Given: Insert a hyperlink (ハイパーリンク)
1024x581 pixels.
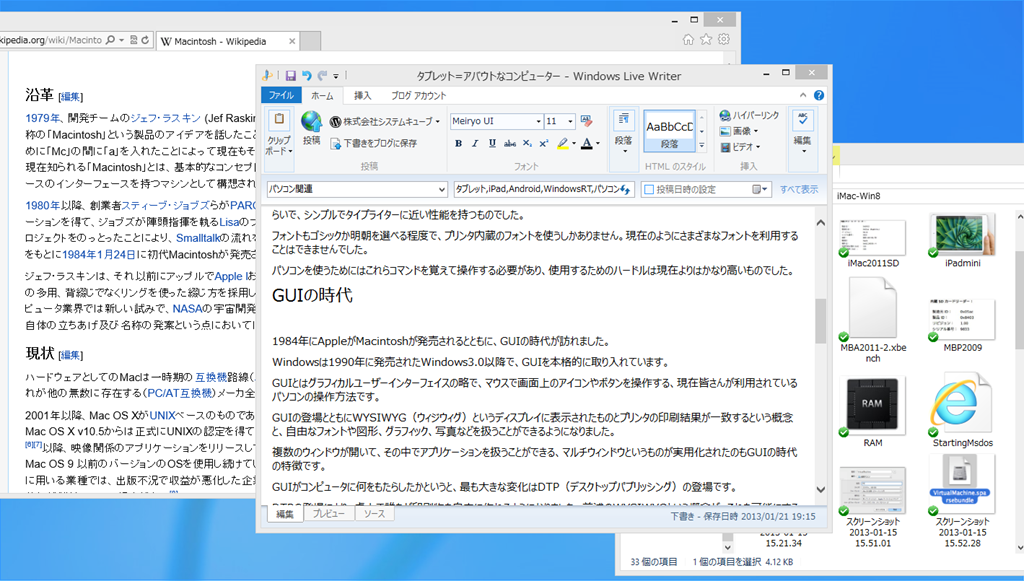Looking at the screenshot, I should point(749,115).
